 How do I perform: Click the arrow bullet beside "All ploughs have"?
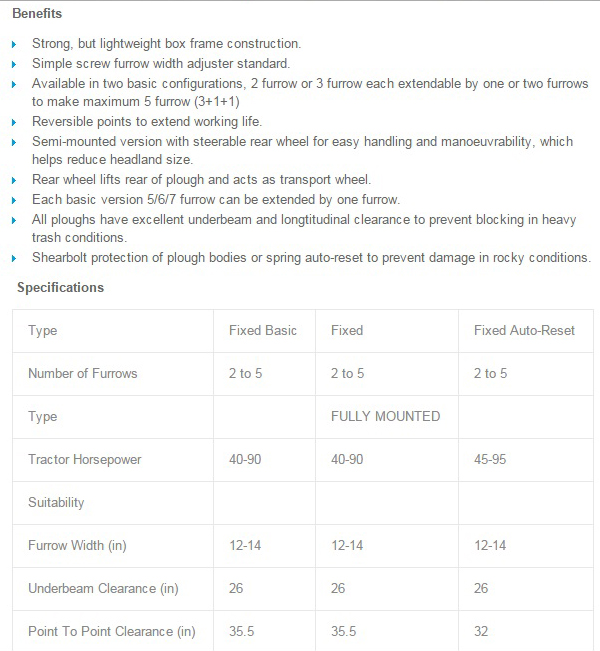13,219
